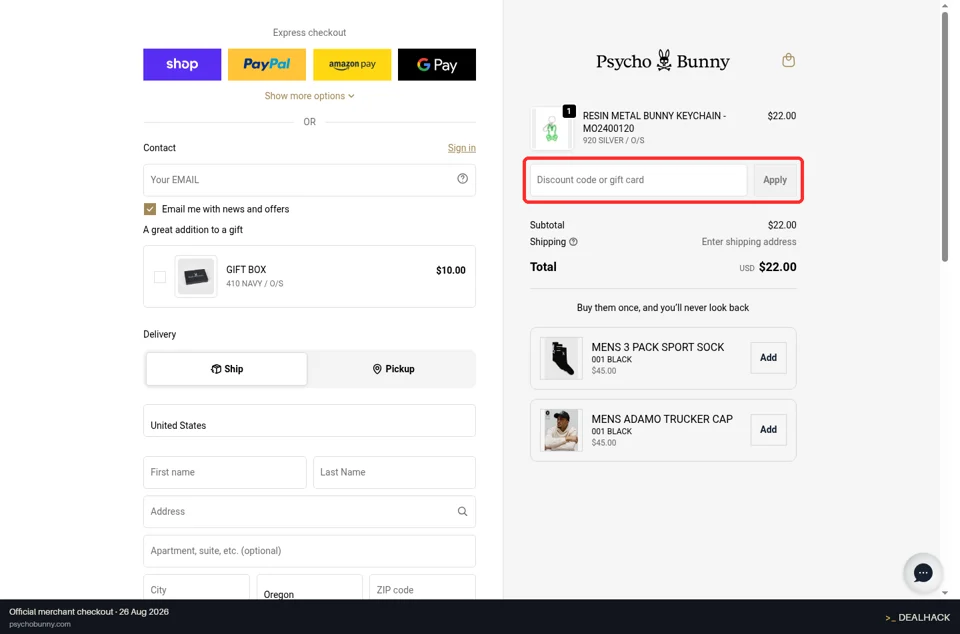
Task: Tick the Gift Box add-on checkbox
Action: tap(160, 277)
